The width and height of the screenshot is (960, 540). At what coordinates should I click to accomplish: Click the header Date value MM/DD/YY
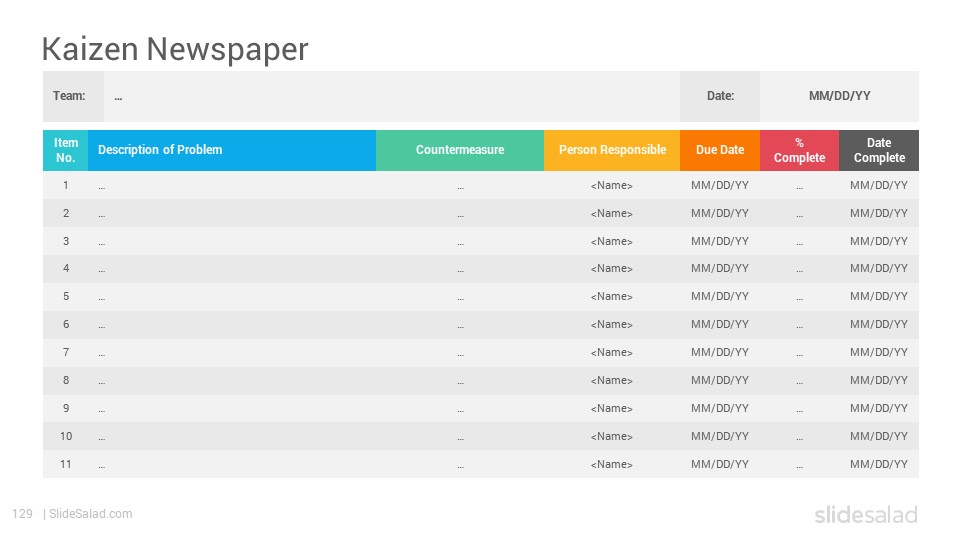pos(839,96)
